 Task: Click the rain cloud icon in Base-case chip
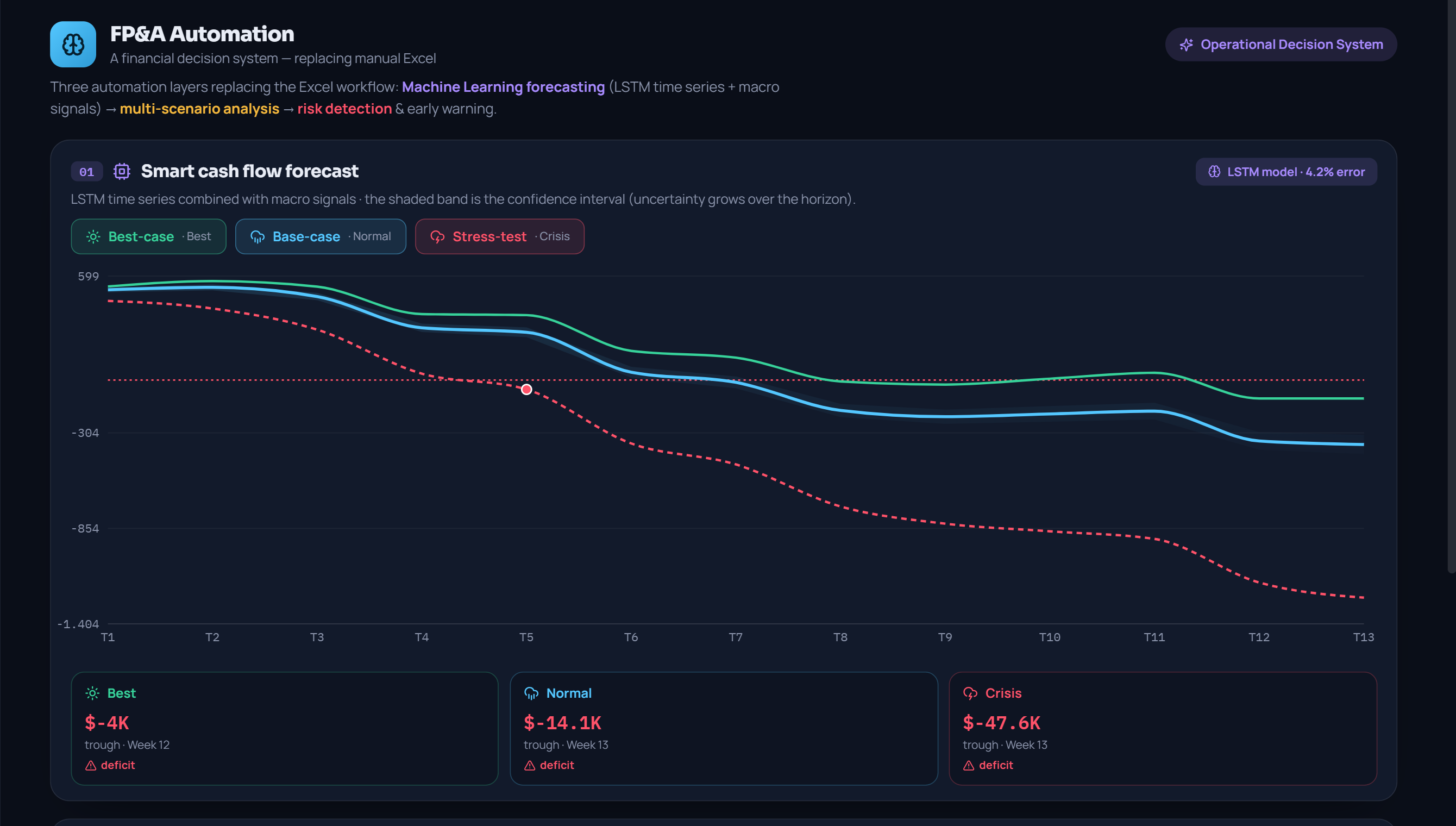pos(258,236)
